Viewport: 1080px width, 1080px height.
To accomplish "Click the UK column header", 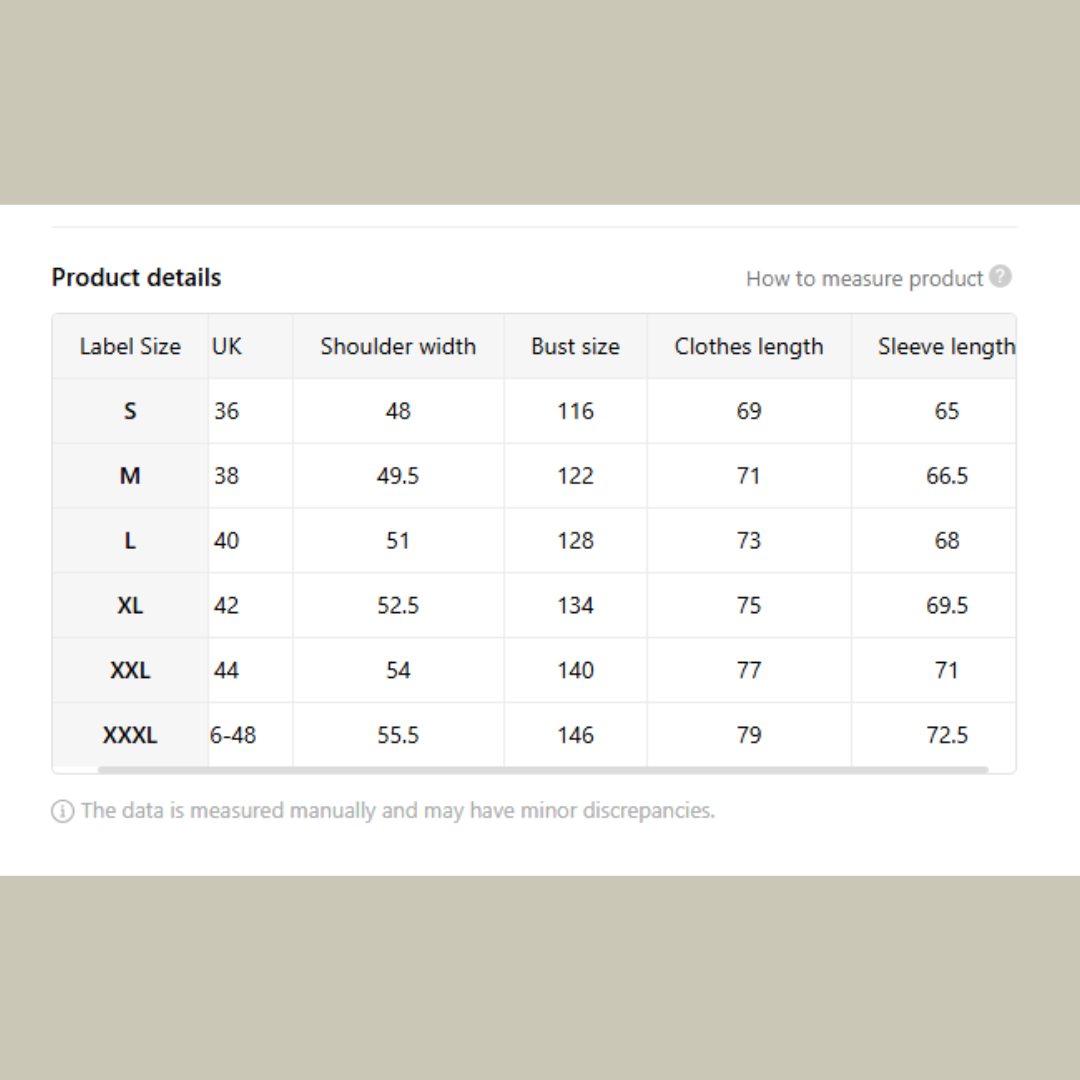I will point(228,347).
